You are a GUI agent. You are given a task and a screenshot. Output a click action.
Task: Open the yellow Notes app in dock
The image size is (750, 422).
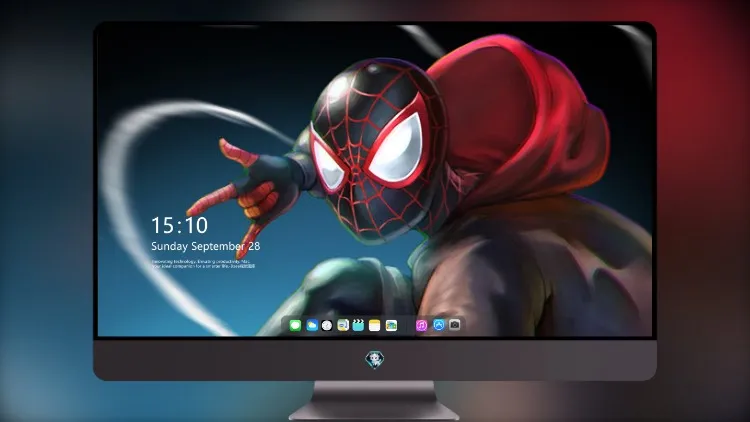click(375, 326)
